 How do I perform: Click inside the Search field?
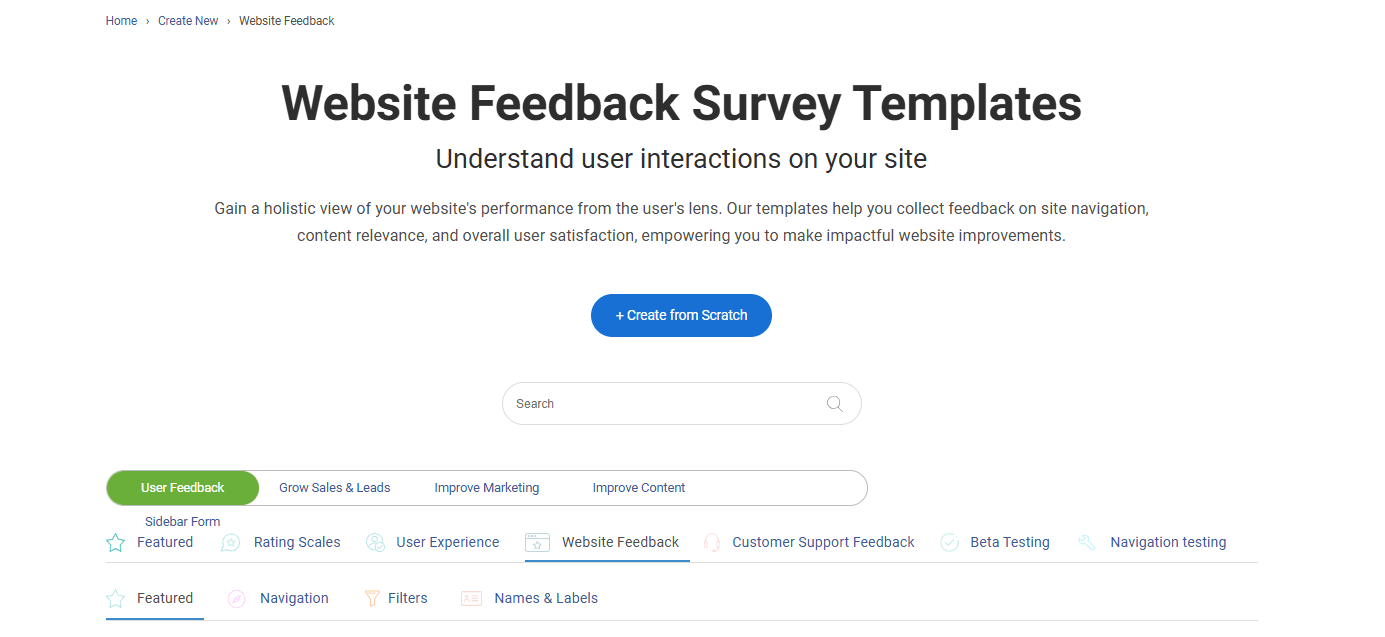(650, 403)
